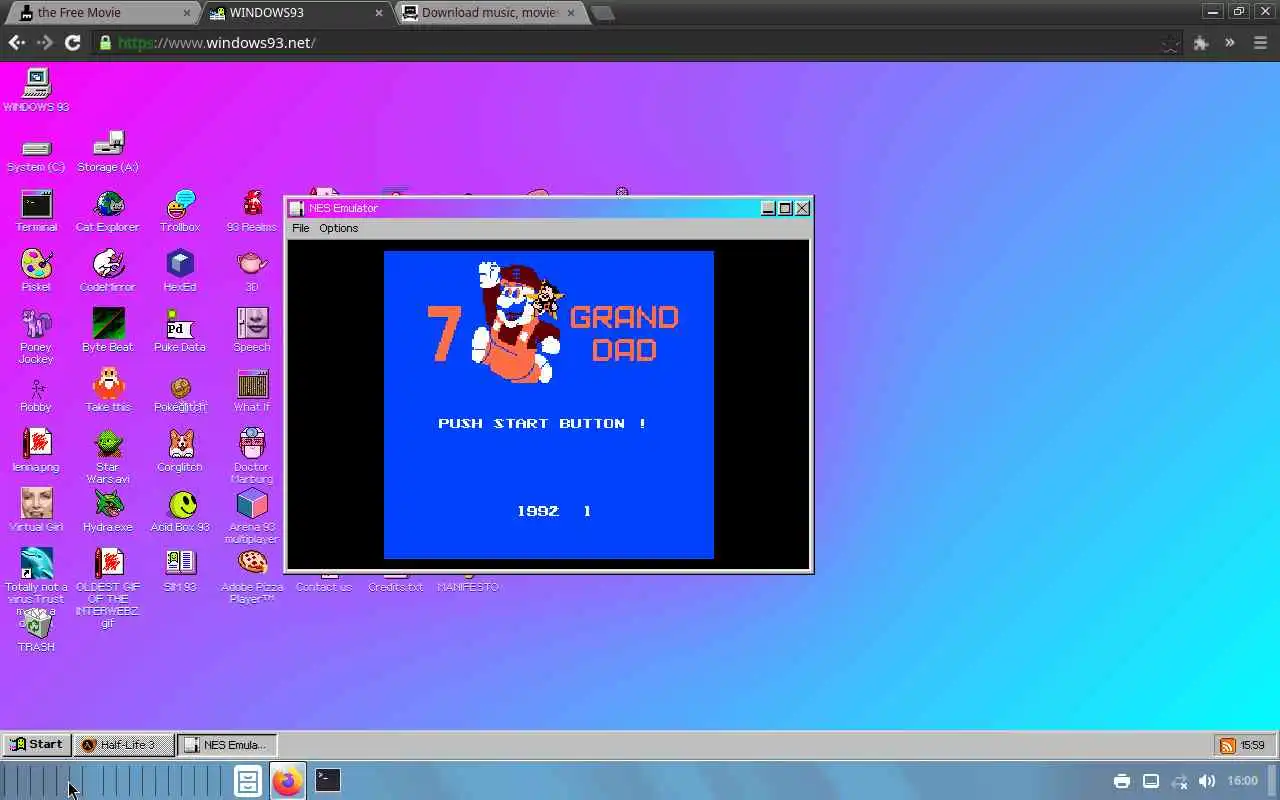This screenshot has height=800, width=1280.
Task: Open the Options menu in NES Emulator
Action: tap(338, 228)
